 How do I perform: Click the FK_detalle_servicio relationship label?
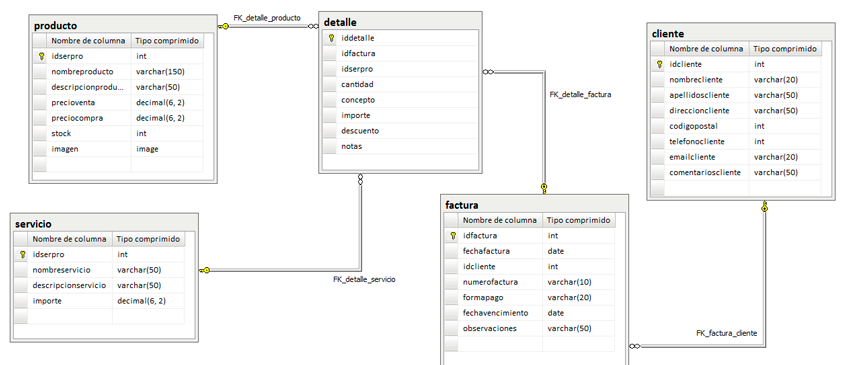pyautogui.click(x=364, y=279)
